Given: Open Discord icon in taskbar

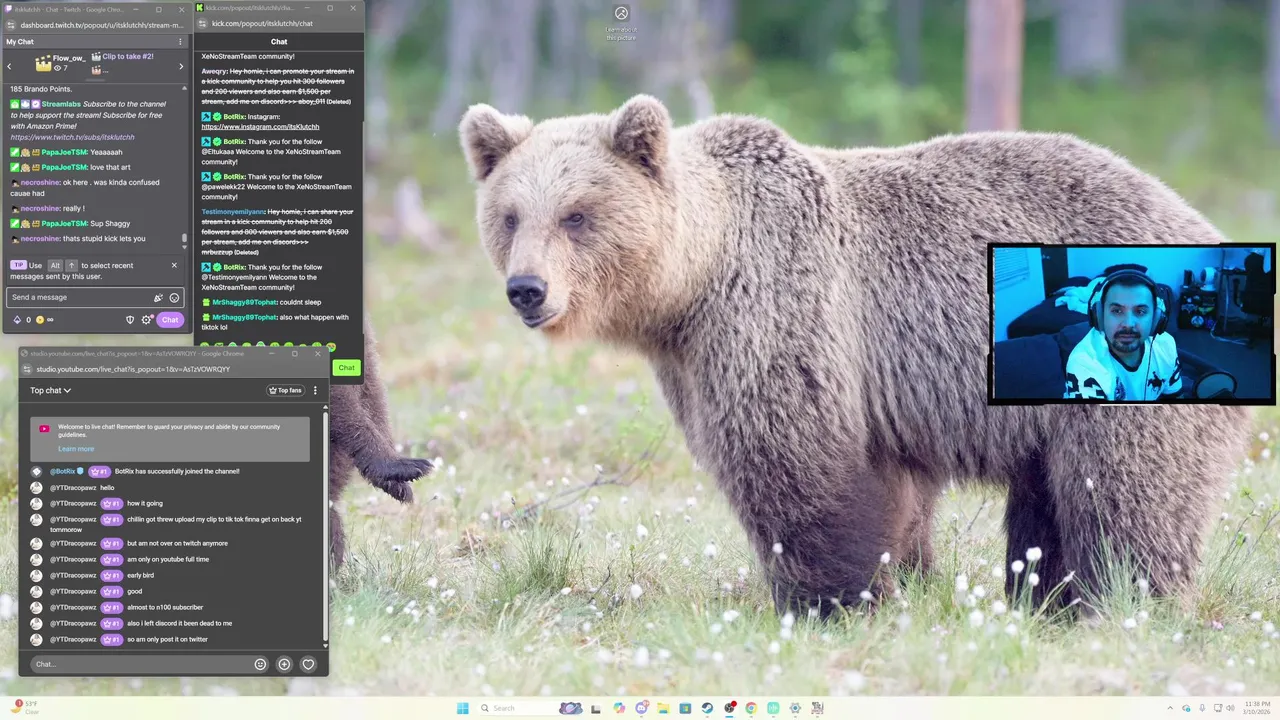Looking at the screenshot, I should (x=641, y=708).
